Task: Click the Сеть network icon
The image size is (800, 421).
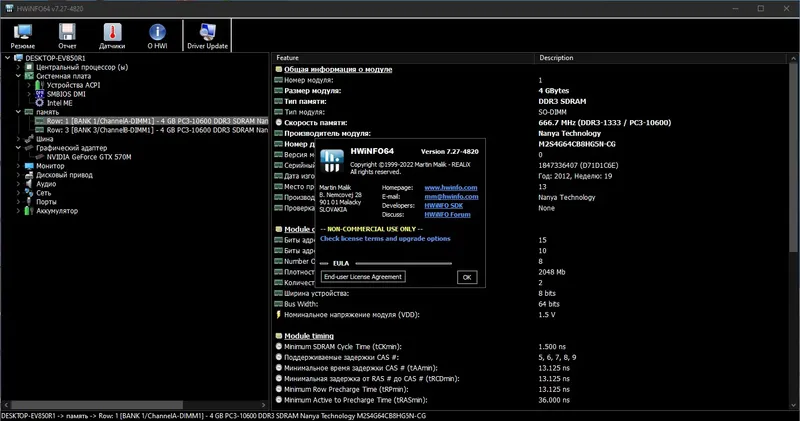Action: tap(29, 193)
